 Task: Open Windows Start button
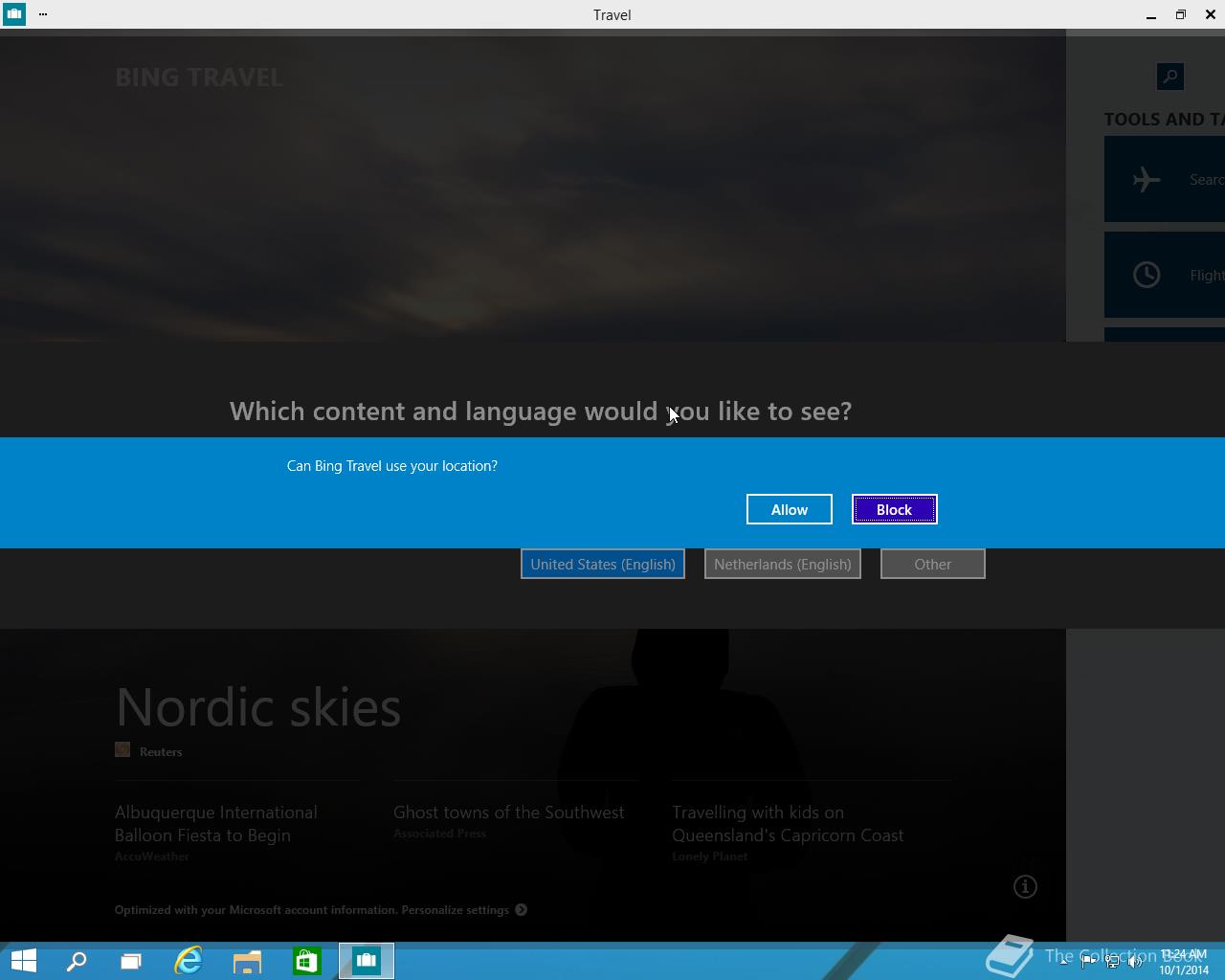[23, 961]
